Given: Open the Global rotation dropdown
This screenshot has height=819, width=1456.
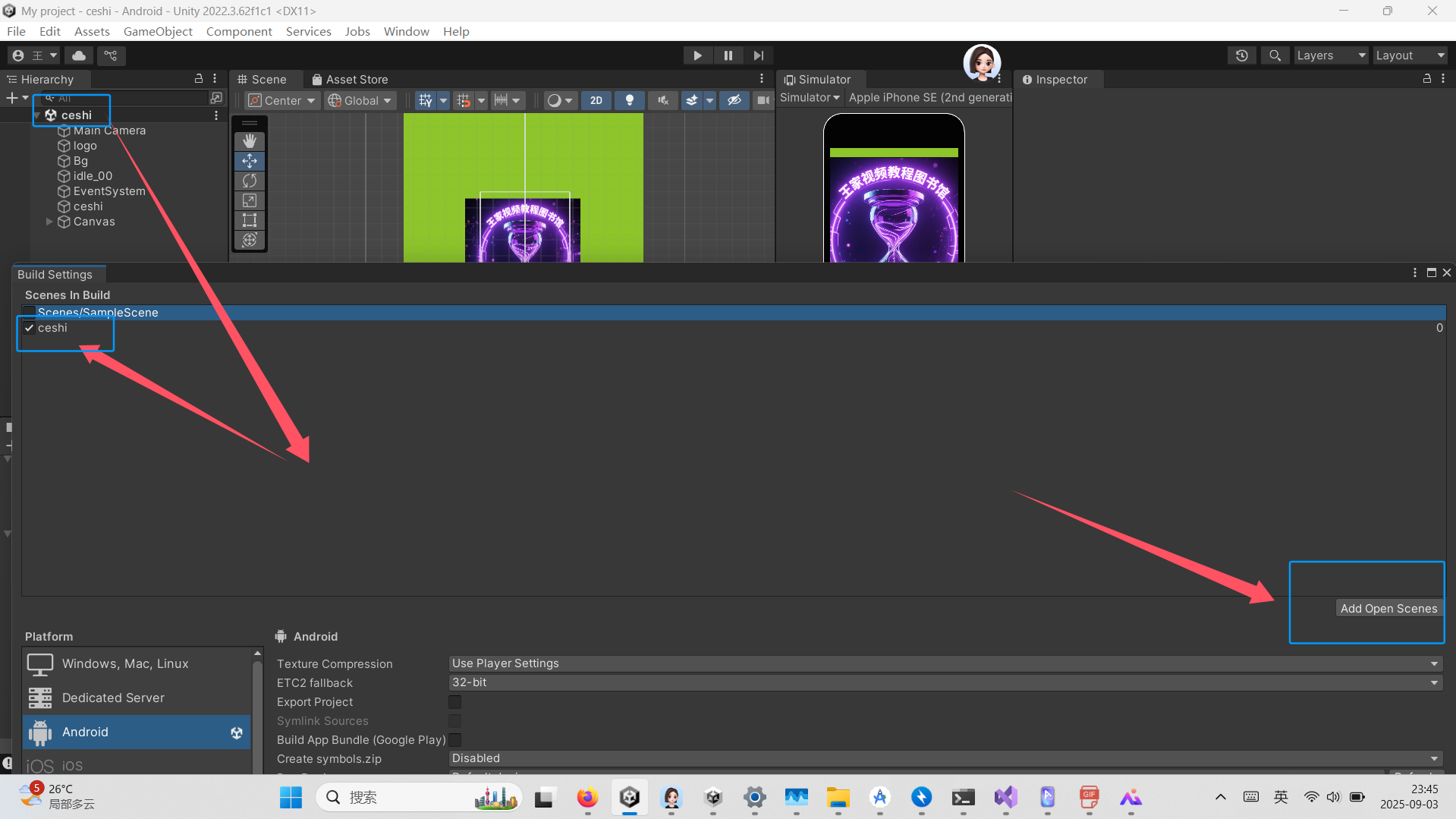Looking at the screenshot, I should tap(360, 100).
